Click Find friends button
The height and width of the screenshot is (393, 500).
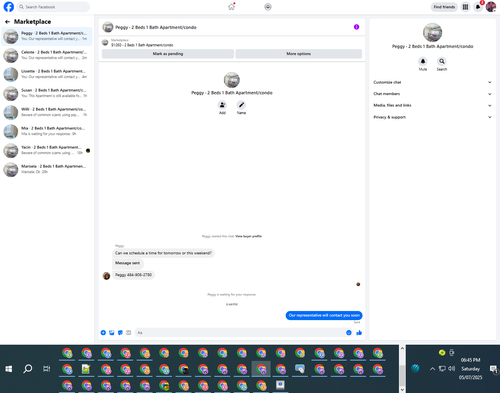[x=444, y=7]
